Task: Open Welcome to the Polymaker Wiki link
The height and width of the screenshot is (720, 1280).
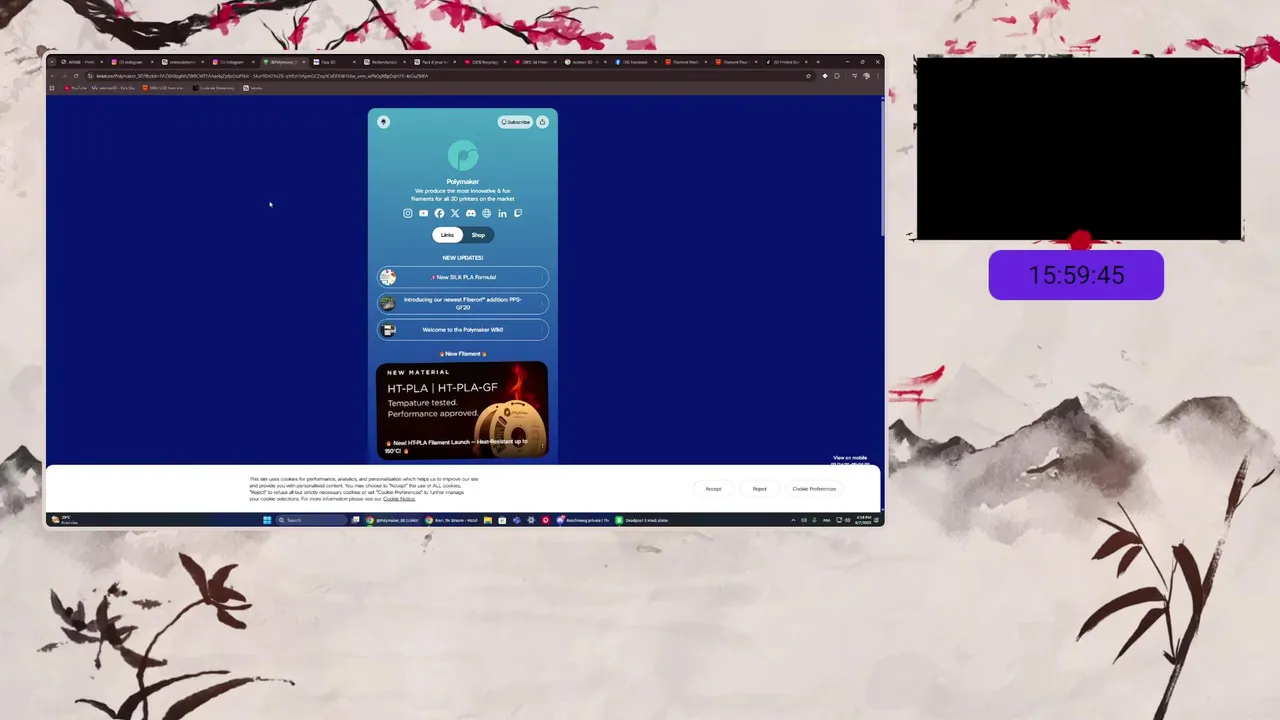Action: (463, 330)
